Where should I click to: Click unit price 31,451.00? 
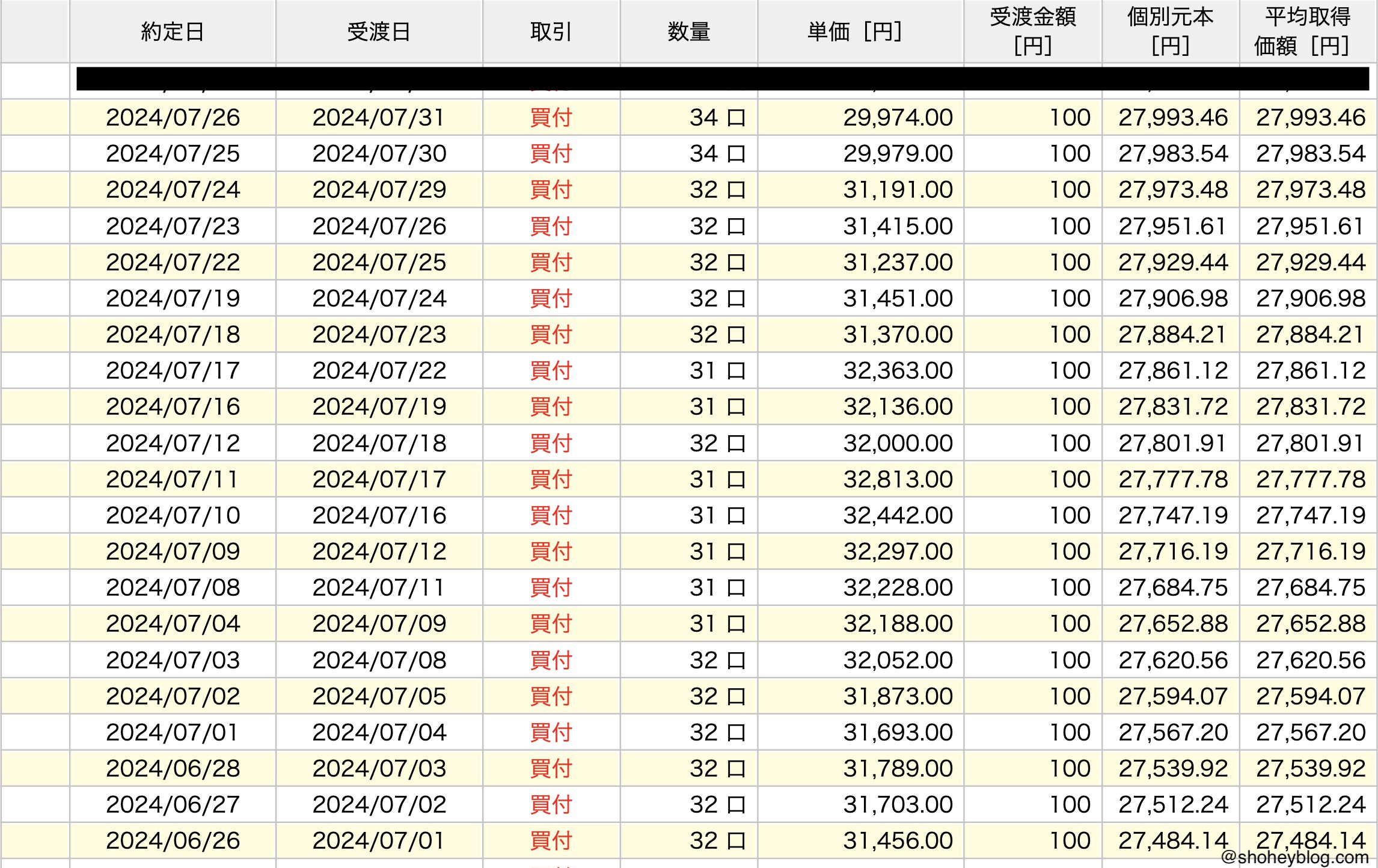click(898, 298)
